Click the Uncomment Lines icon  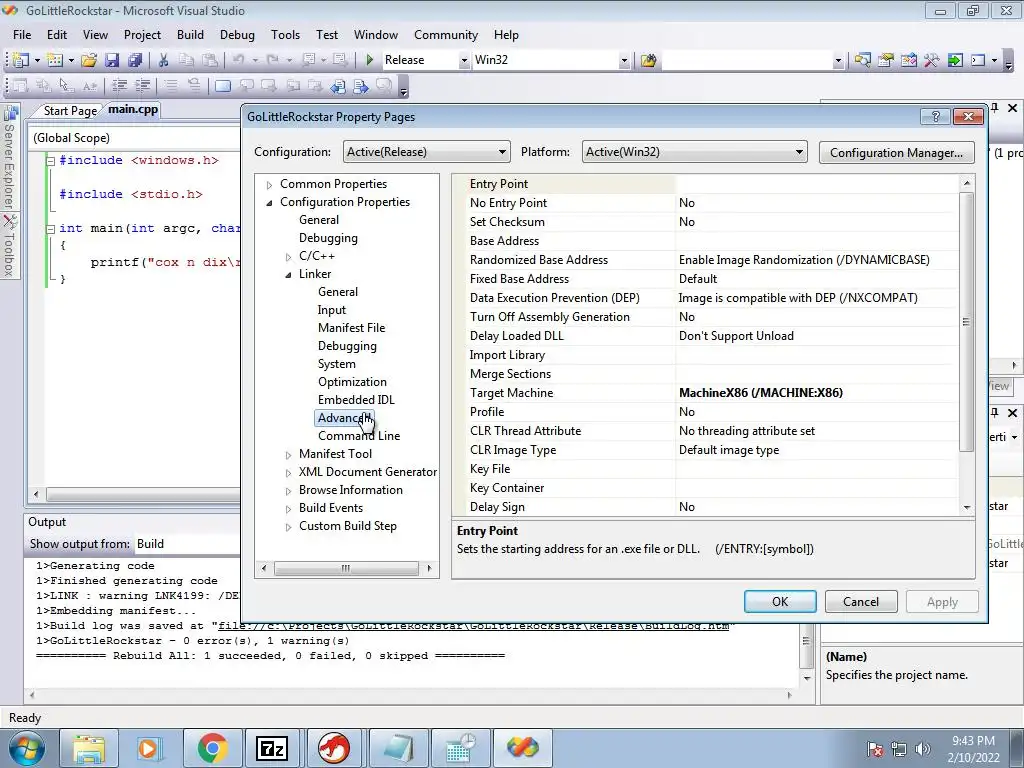(194, 86)
